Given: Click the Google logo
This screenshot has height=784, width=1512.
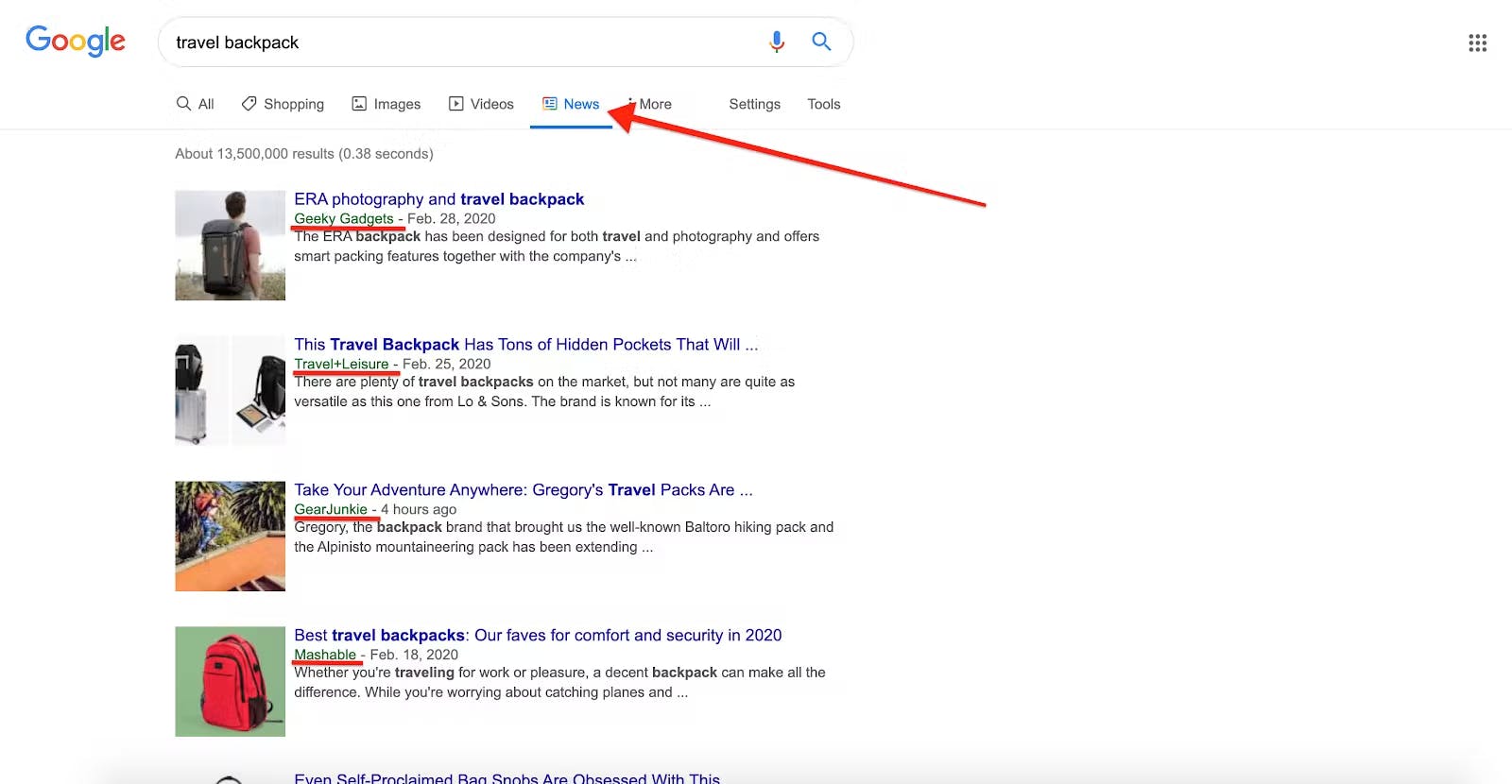Looking at the screenshot, I should tap(76, 41).
